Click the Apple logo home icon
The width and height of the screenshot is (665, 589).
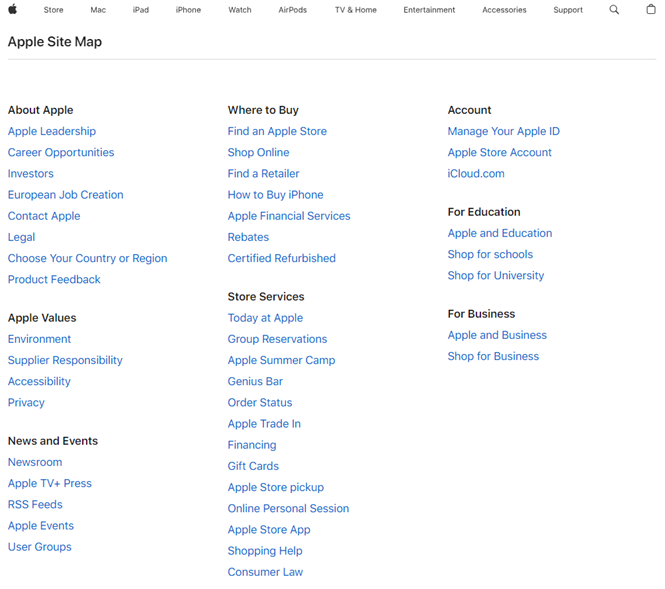coord(13,9)
